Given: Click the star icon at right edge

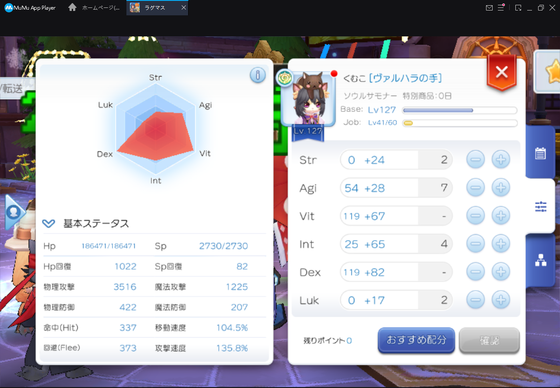Looking at the screenshot, I should coord(552,71).
